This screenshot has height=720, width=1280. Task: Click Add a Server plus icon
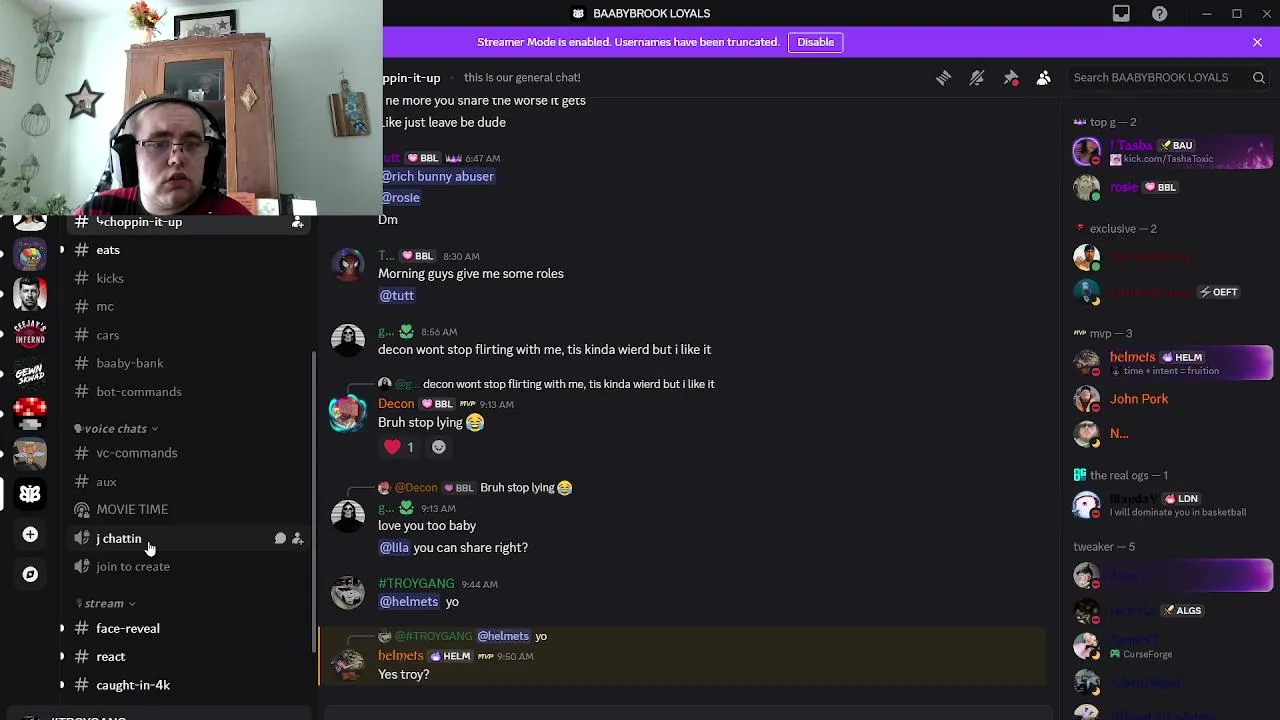point(30,535)
